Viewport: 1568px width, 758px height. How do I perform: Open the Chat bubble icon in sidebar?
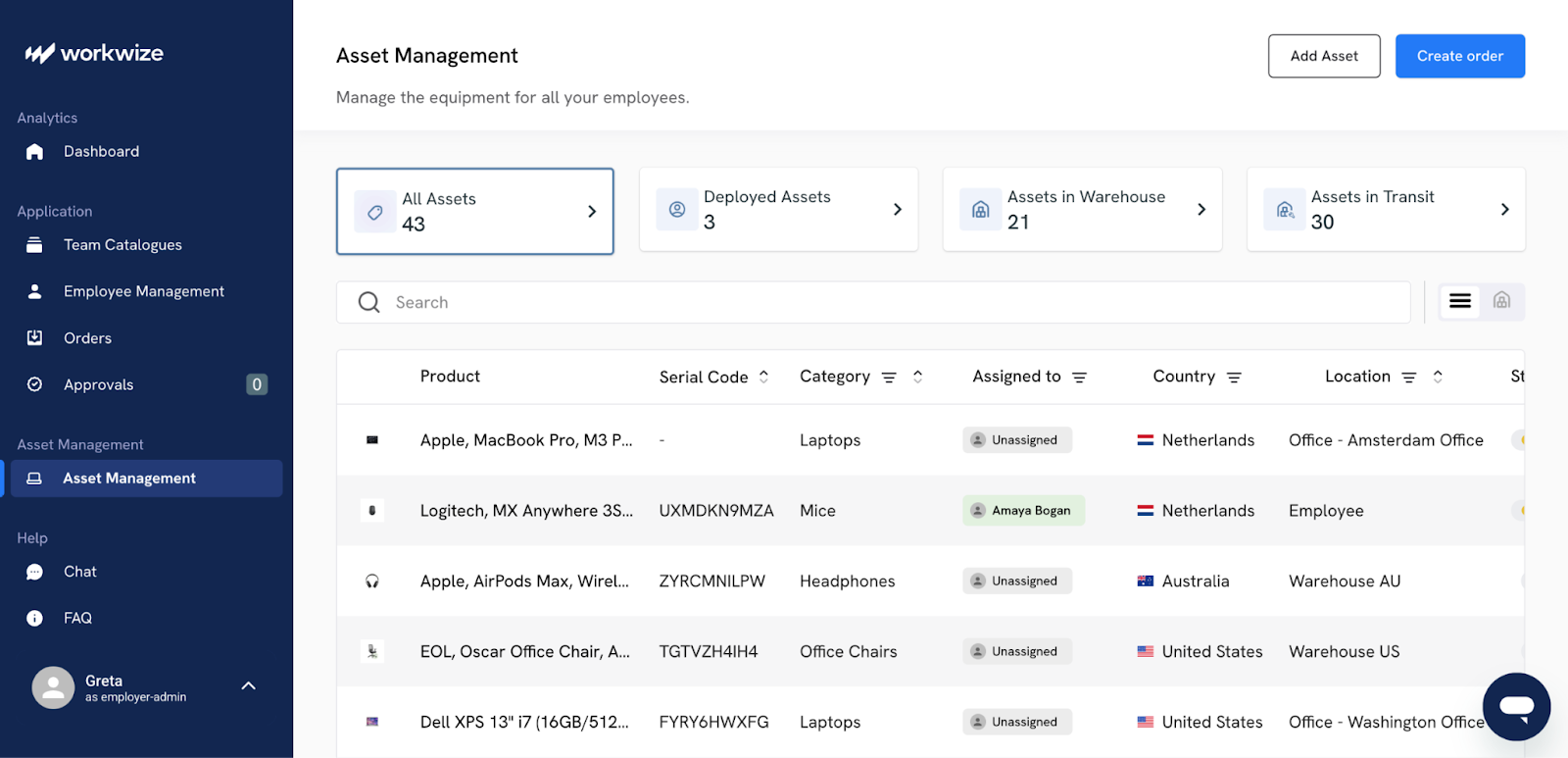tap(34, 572)
